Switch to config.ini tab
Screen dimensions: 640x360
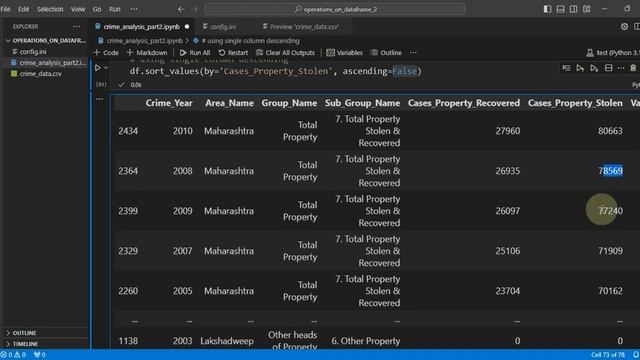(x=223, y=27)
